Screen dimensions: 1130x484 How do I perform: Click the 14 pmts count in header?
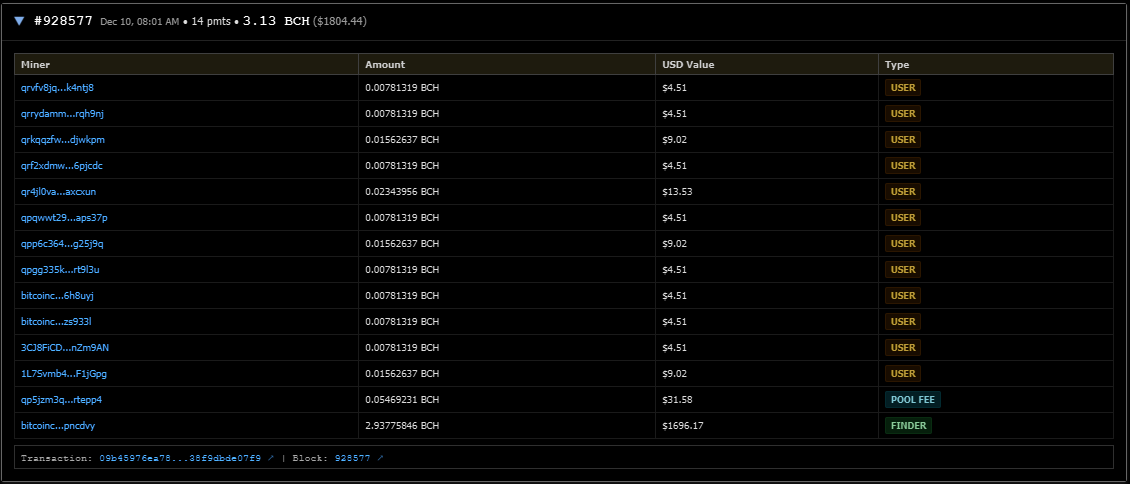(x=210, y=22)
